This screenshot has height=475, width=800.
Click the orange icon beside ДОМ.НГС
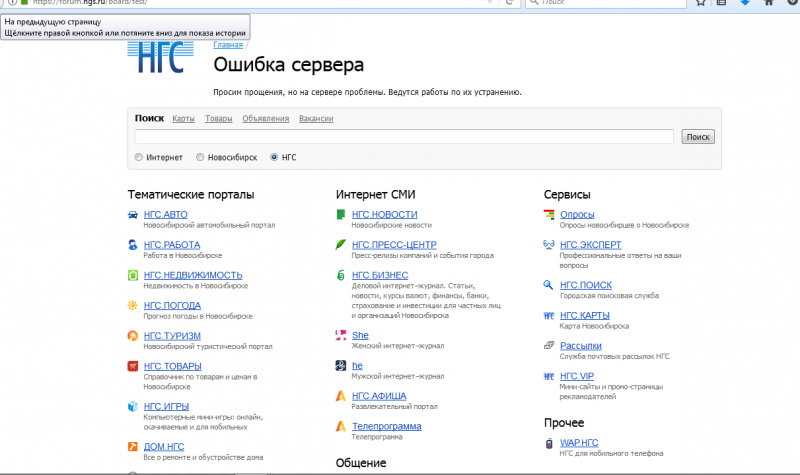pyautogui.click(x=133, y=446)
